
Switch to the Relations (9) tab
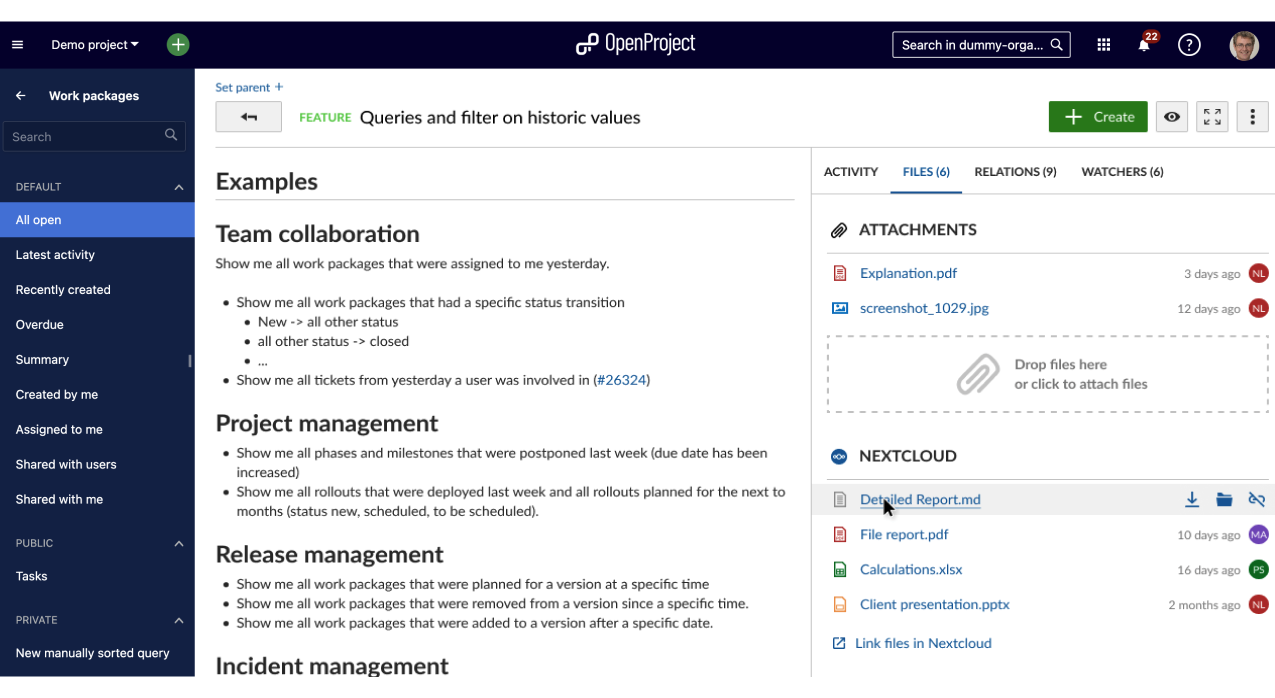pos(1015,172)
